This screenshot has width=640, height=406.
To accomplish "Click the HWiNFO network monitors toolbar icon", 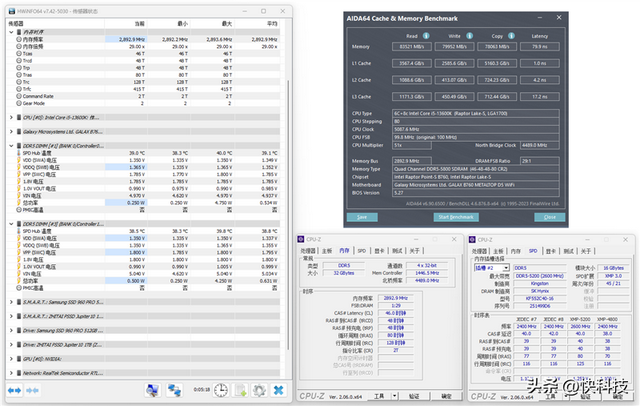I will click(174, 389).
